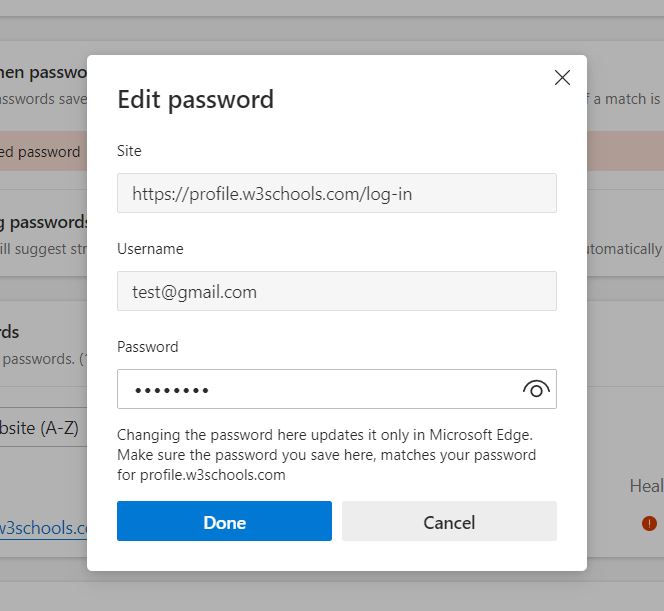This screenshot has height=611, width=664.
Task: Click the Health column header
Action: click(x=645, y=486)
